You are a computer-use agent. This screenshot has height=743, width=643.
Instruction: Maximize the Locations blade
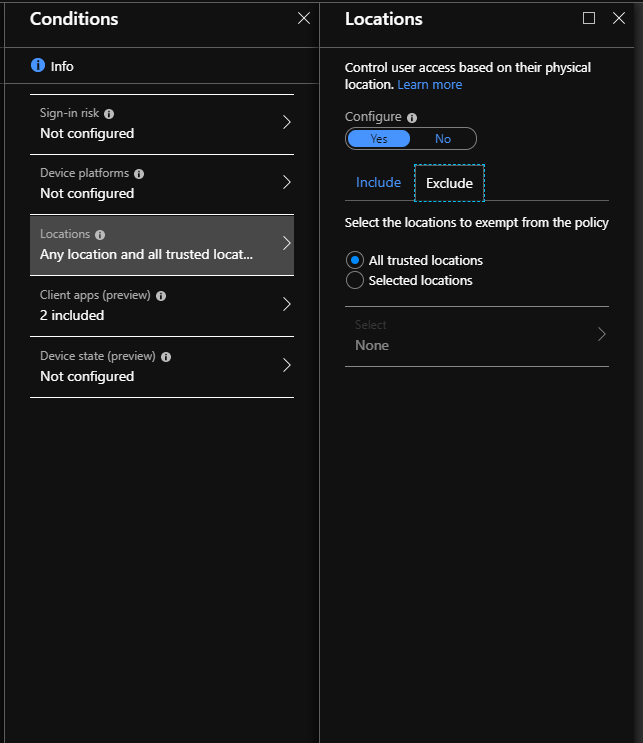[x=589, y=18]
